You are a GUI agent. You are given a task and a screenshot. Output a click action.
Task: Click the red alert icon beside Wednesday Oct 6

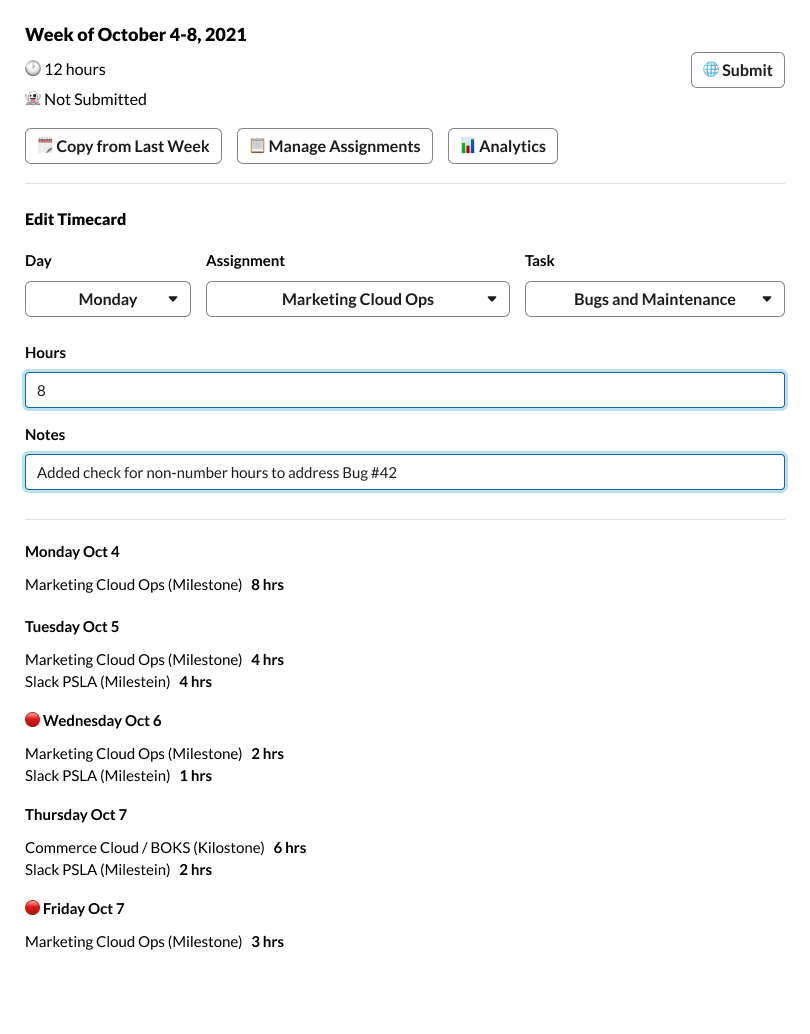click(32, 719)
